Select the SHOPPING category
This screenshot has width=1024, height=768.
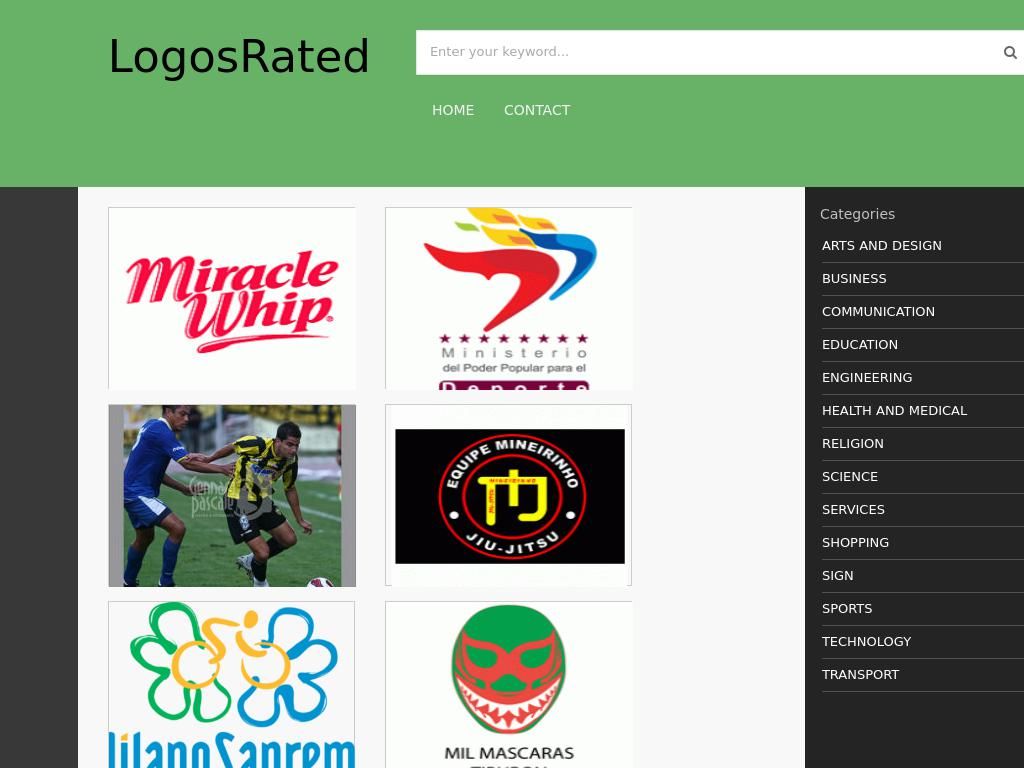pyautogui.click(x=855, y=543)
